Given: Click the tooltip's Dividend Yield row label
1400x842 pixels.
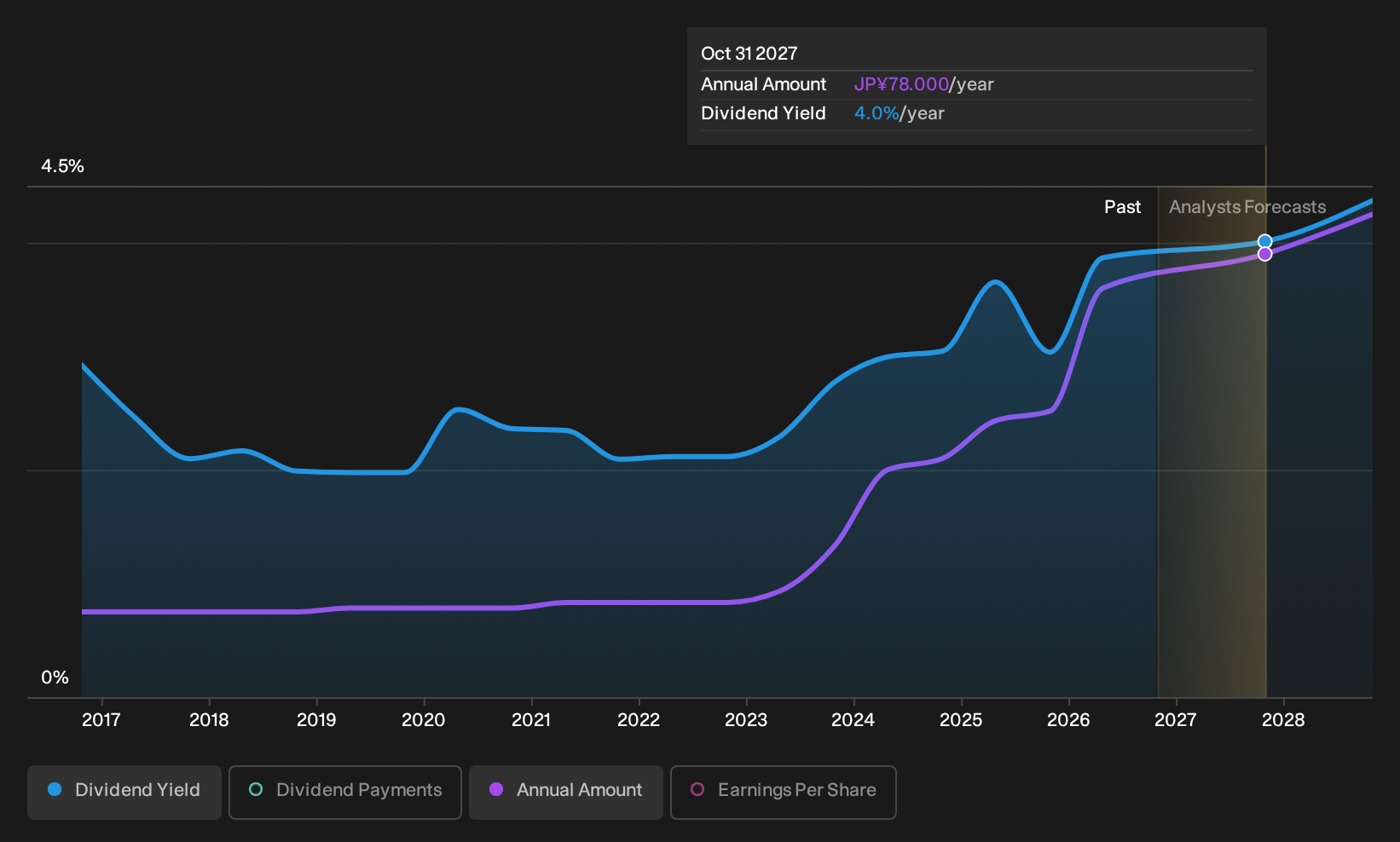Looking at the screenshot, I should point(764,113).
